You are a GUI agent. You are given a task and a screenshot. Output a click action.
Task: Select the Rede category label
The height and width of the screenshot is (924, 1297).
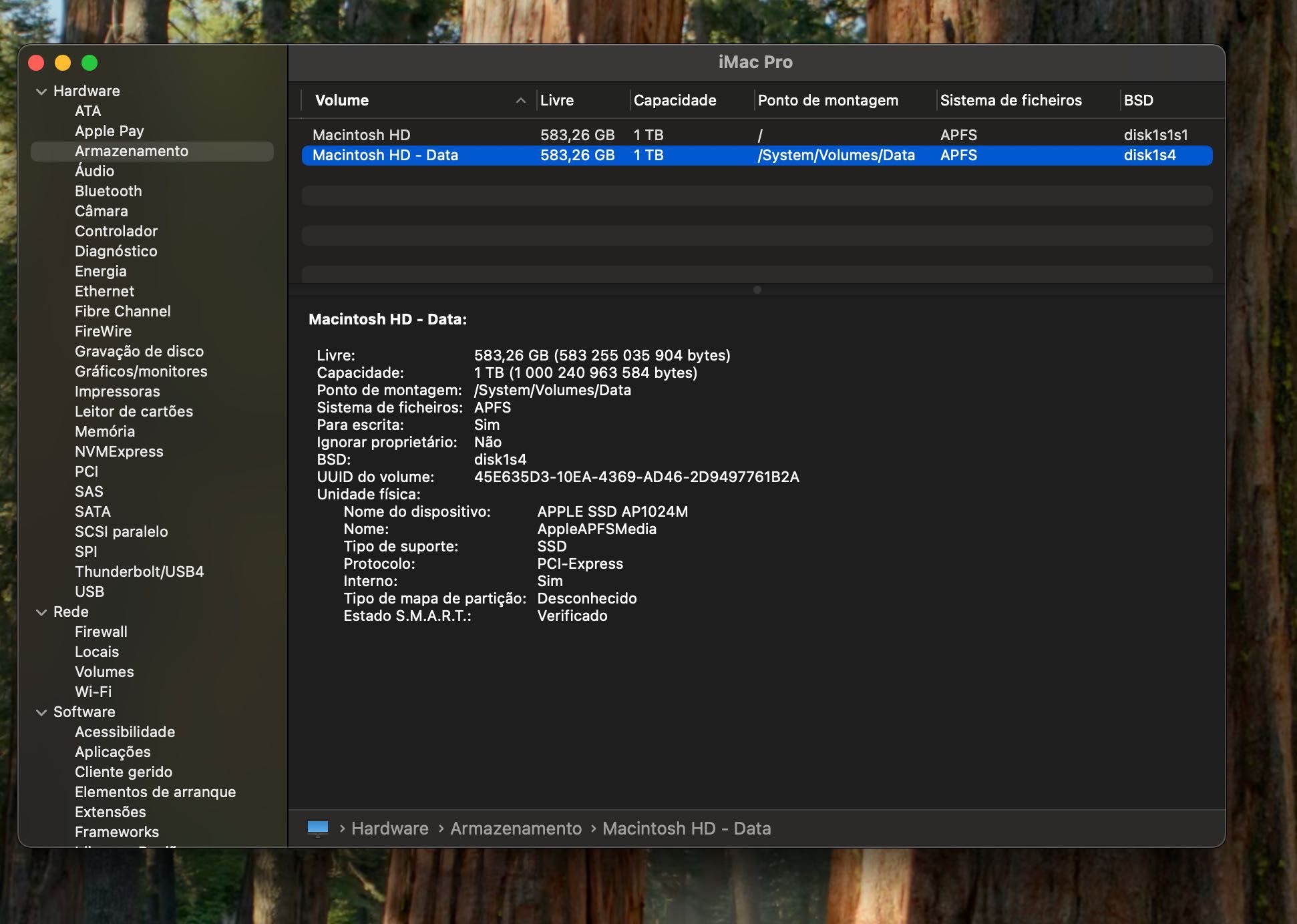(x=71, y=612)
